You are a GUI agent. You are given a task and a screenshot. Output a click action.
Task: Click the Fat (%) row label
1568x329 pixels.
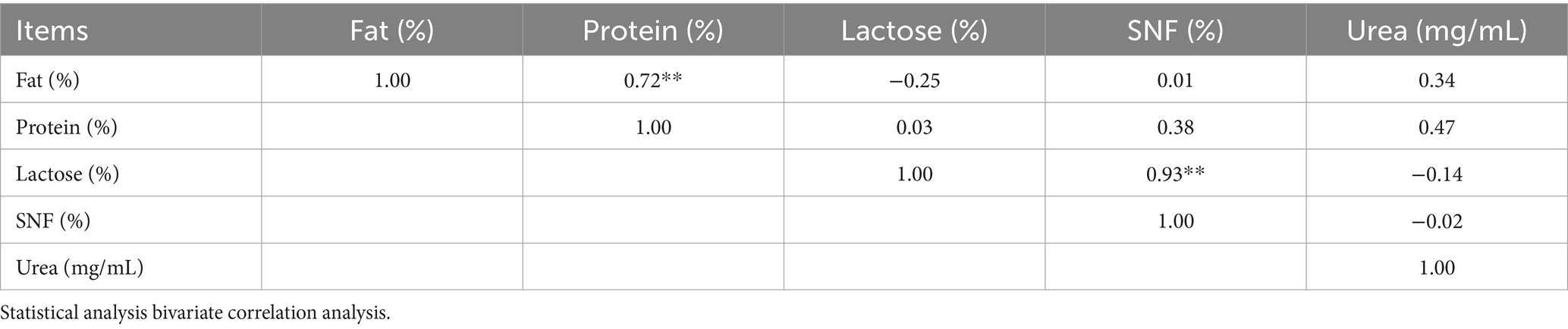[x=48, y=80]
